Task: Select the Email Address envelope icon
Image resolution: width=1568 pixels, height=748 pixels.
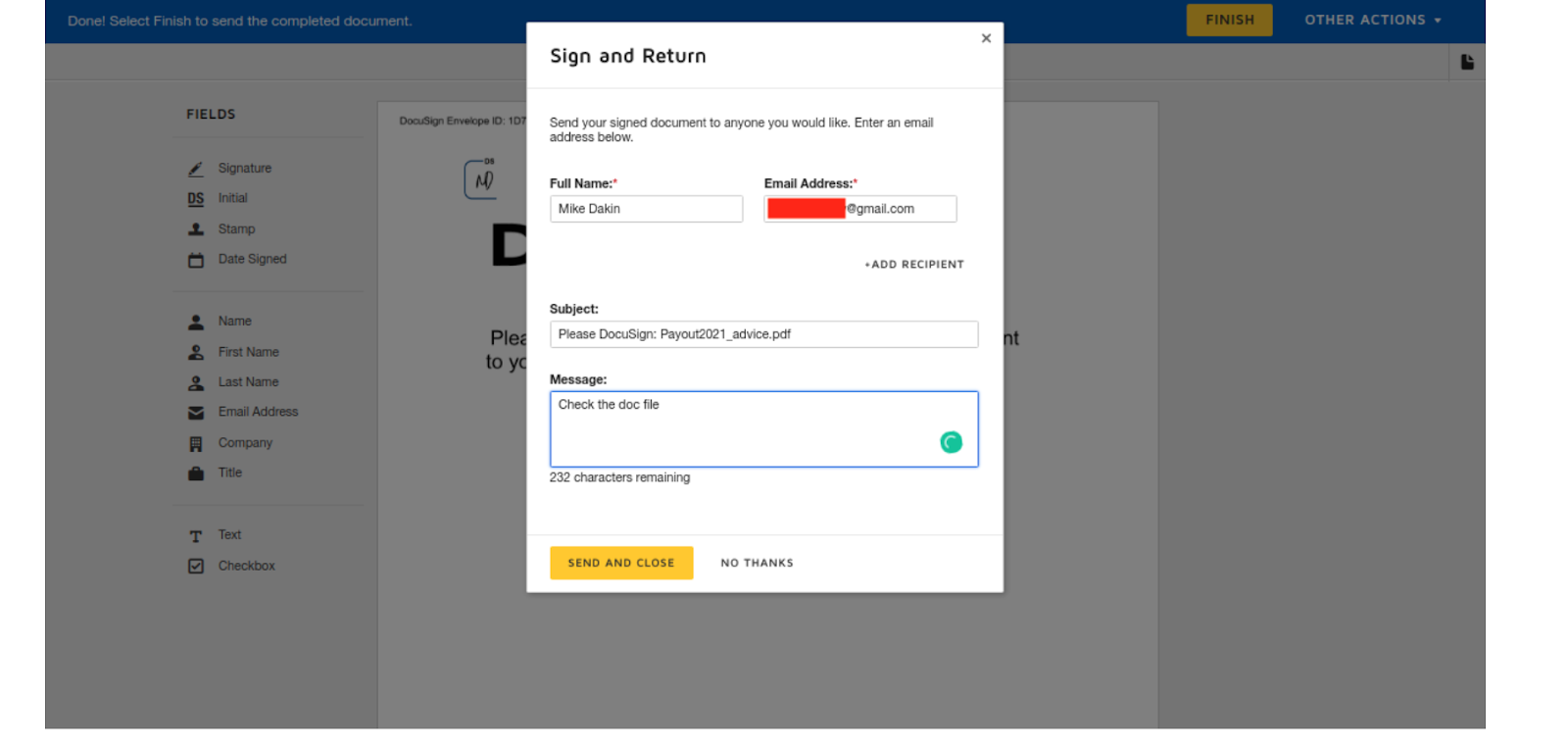Action: point(196,413)
